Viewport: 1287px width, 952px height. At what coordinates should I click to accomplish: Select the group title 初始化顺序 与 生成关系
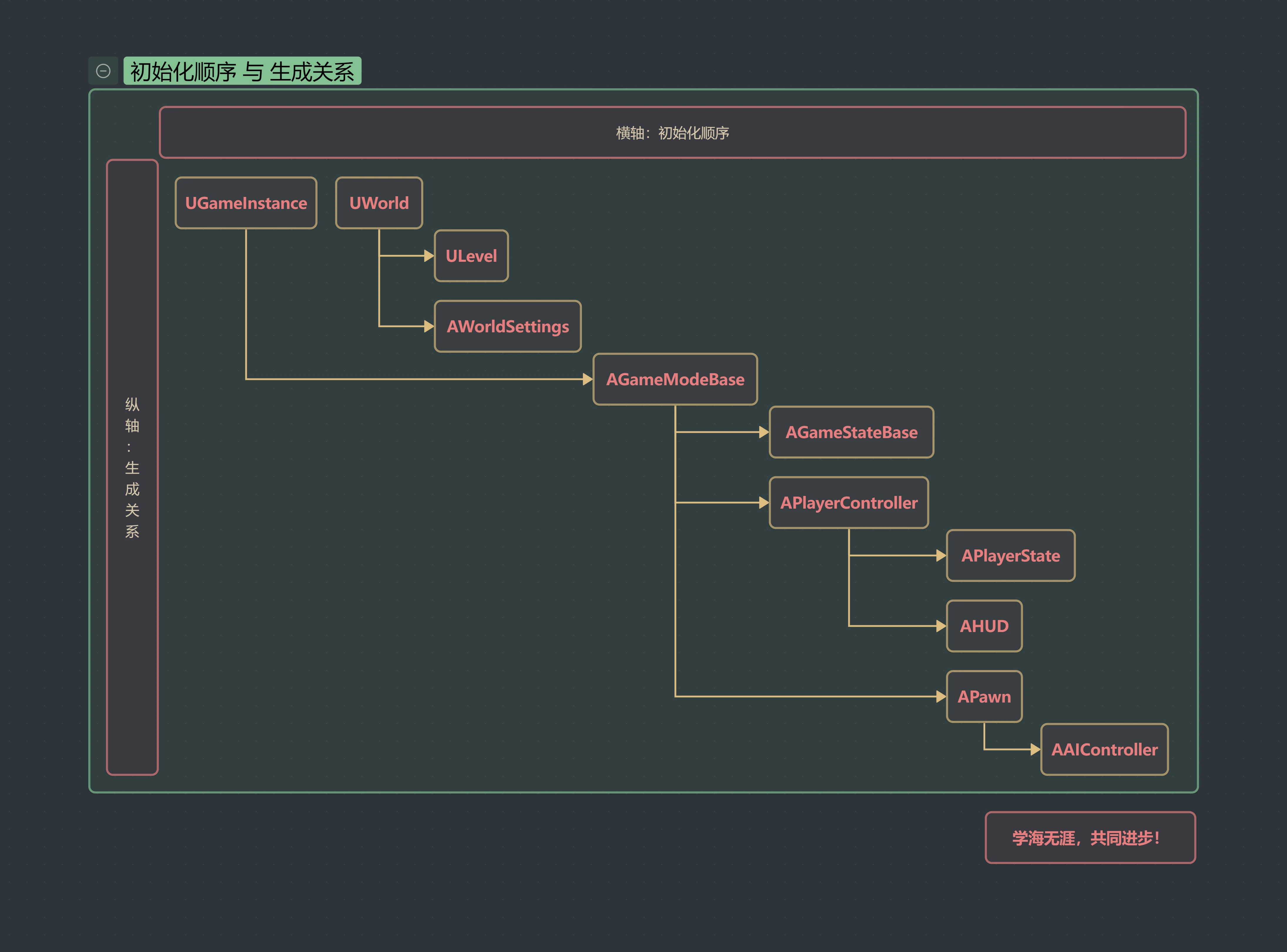tap(242, 71)
